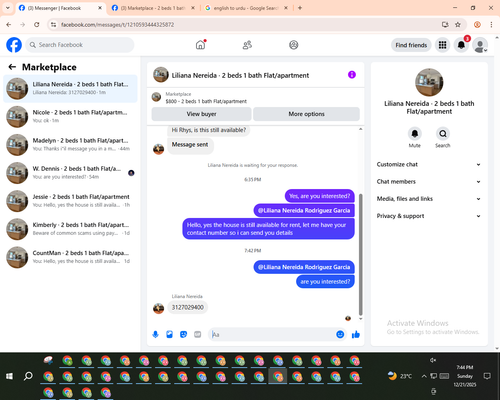Click the Search Facebook field

click(80, 45)
